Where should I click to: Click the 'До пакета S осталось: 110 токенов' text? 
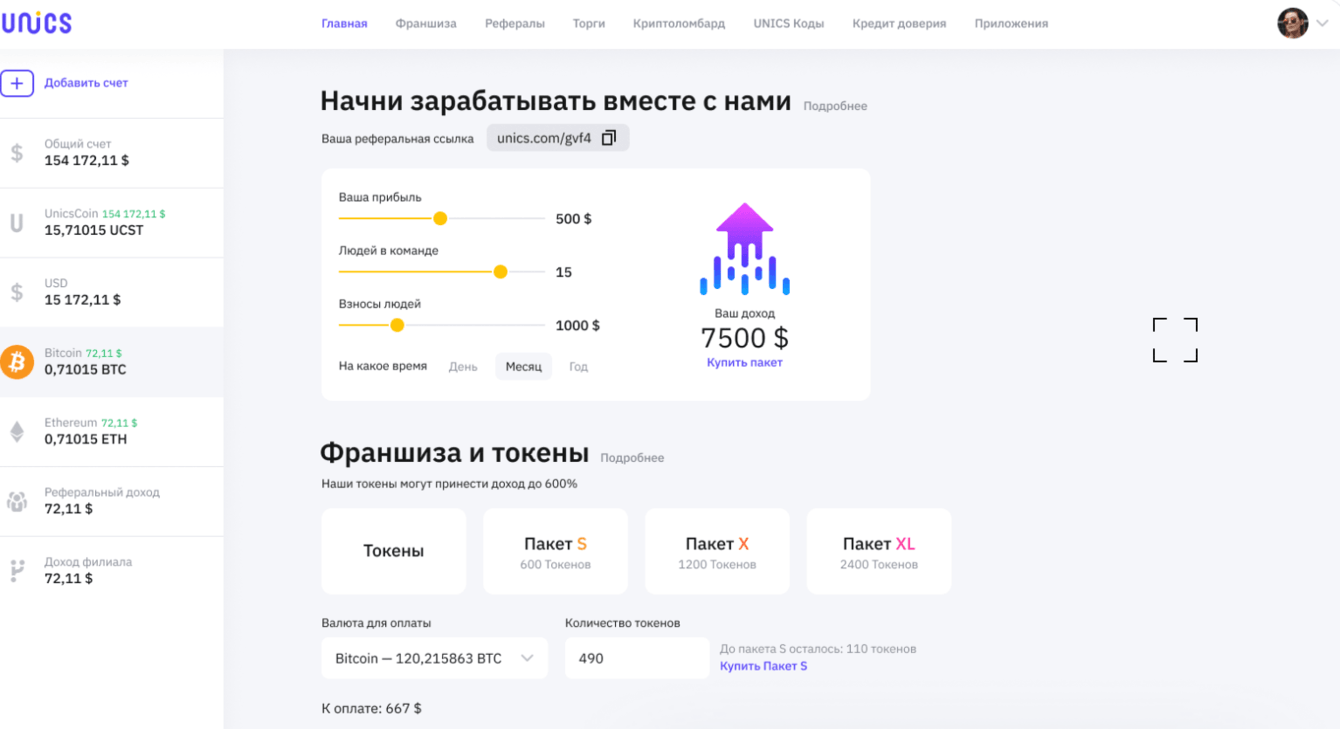[818, 649]
